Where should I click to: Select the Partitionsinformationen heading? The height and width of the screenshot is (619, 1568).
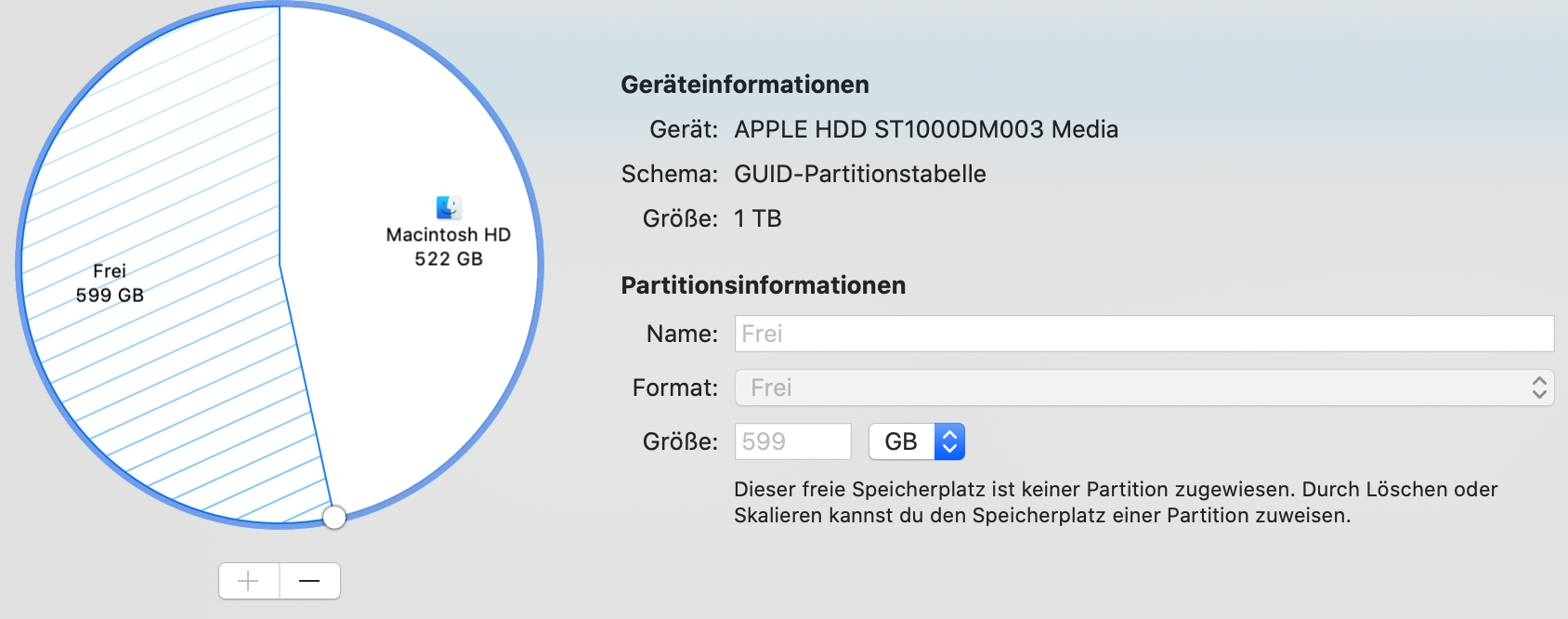(763, 285)
